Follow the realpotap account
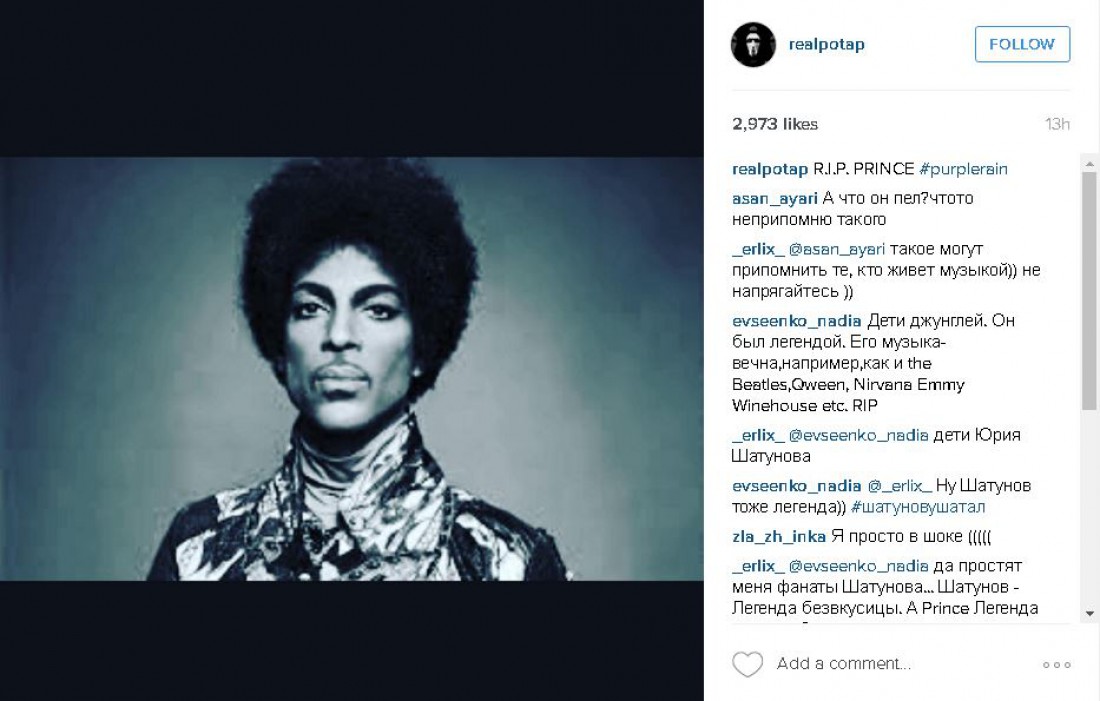This screenshot has height=701, width=1100. point(1022,44)
